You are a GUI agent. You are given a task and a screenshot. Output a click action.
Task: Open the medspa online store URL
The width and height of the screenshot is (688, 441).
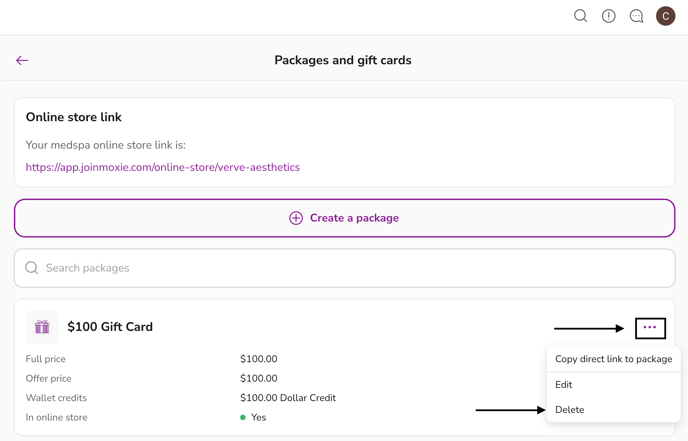(x=163, y=168)
